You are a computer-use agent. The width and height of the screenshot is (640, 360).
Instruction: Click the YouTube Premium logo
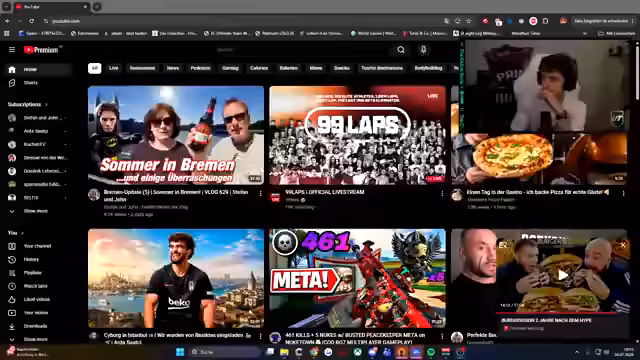[x=41, y=50]
